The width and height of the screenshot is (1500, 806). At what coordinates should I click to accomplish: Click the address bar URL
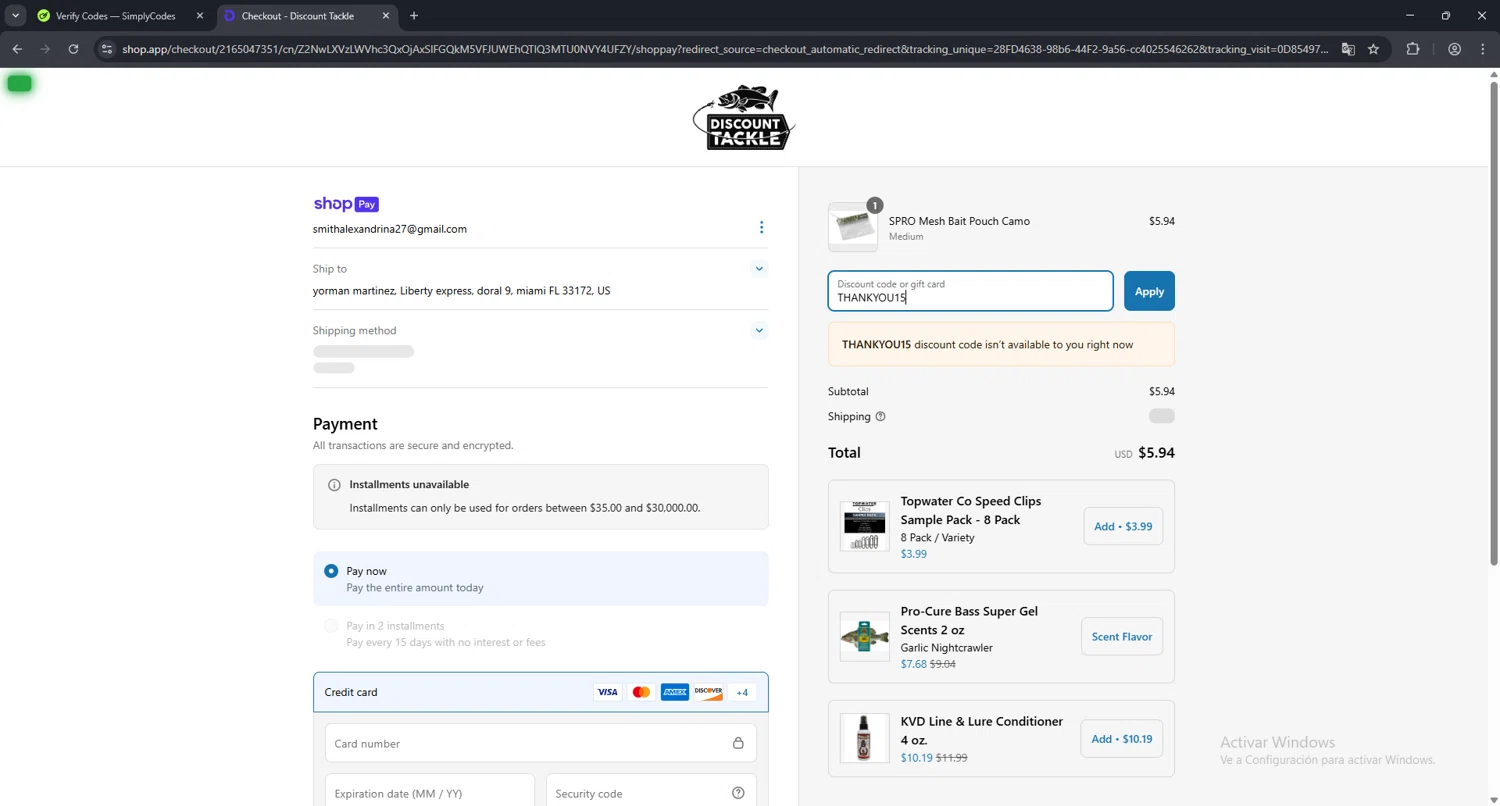pos(725,49)
